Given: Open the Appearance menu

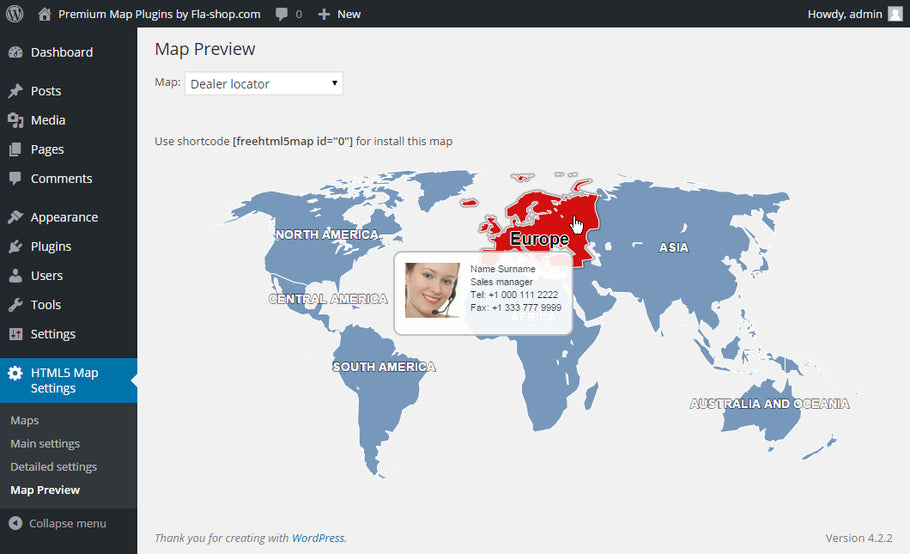Looking at the screenshot, I should (64, 217).
